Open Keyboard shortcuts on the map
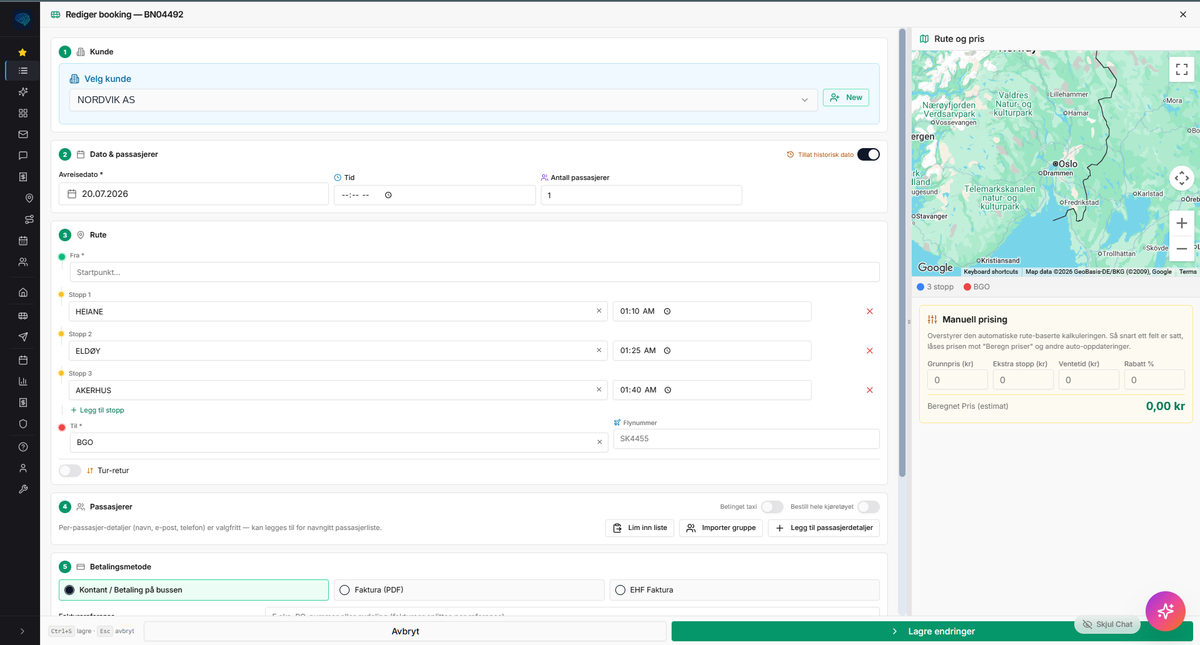Image resolution: width=1200 pixels, height=645 pixels. tap(991, 272)
